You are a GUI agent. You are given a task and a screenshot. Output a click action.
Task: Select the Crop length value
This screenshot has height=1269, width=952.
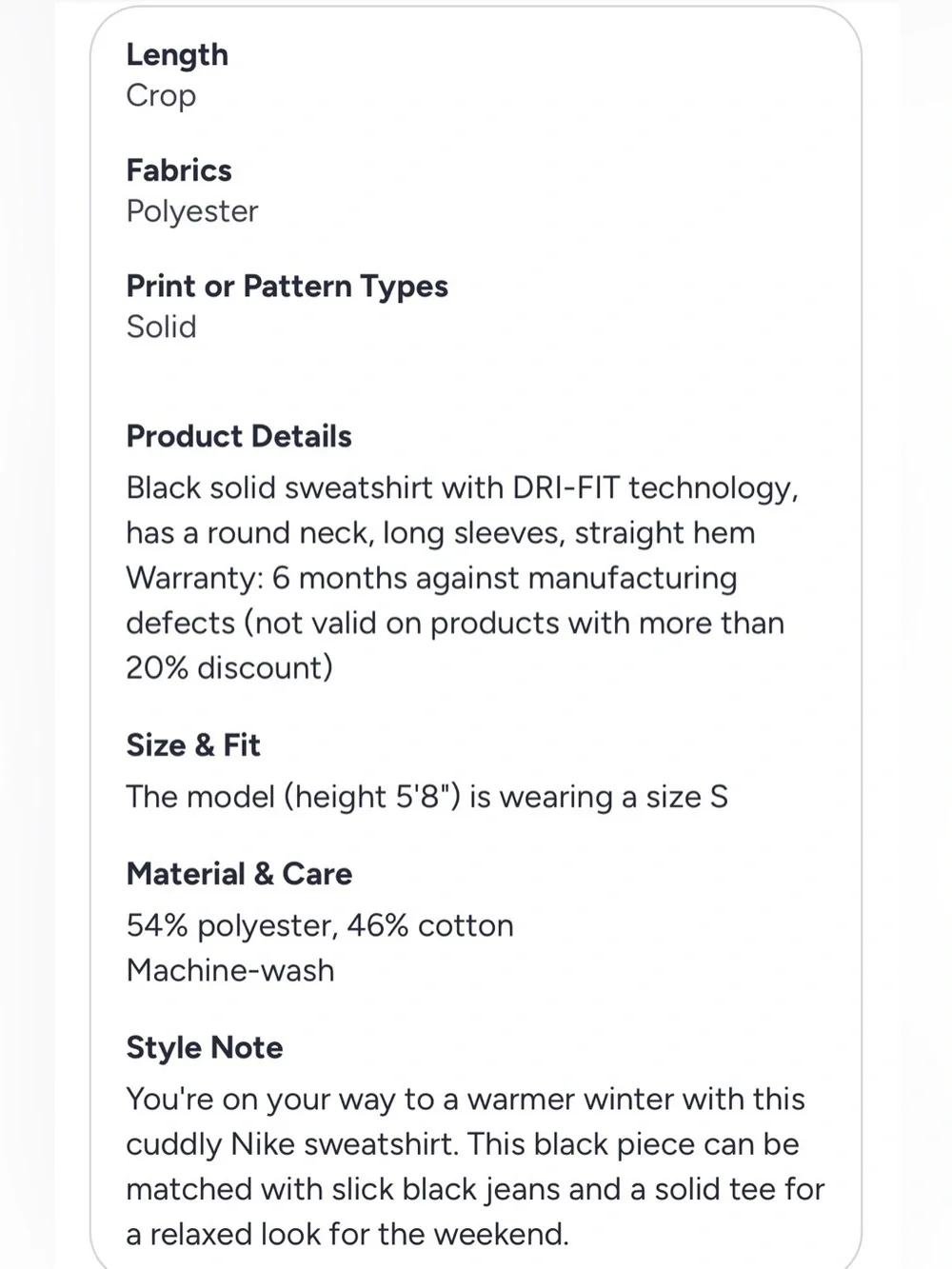click(161, 96)
